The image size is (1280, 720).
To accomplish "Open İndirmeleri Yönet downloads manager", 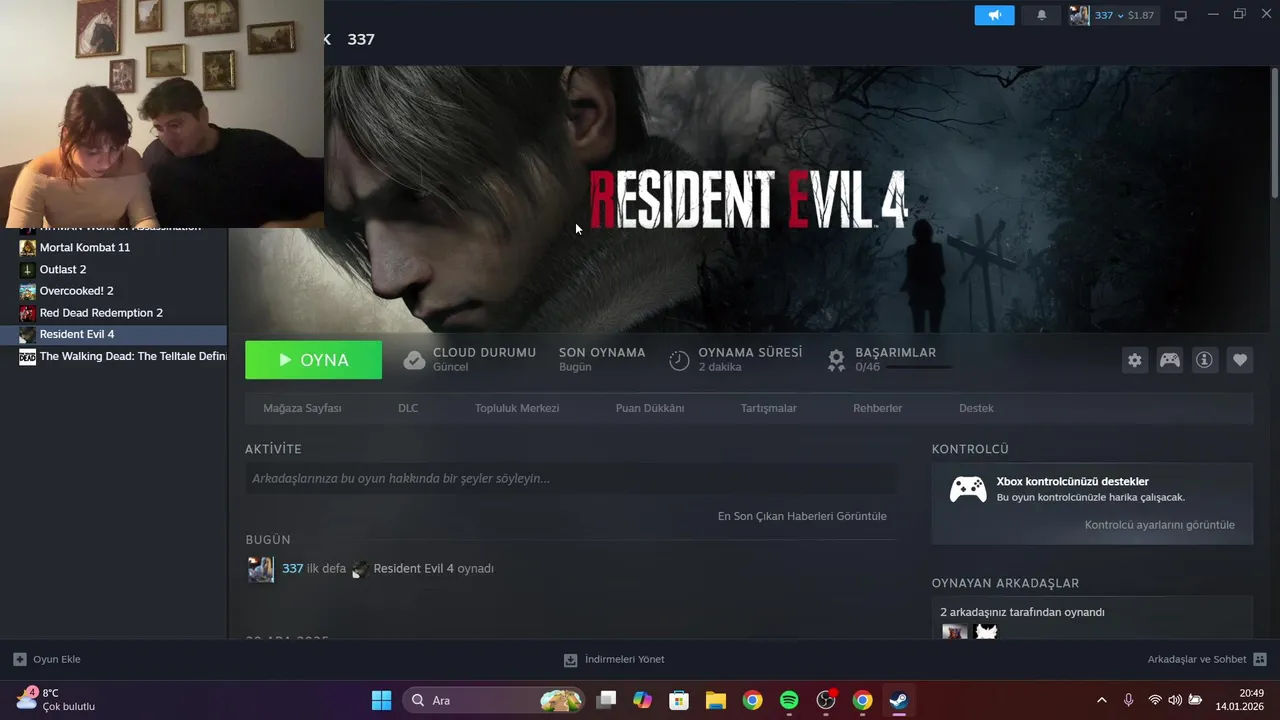I will point(614,659).
